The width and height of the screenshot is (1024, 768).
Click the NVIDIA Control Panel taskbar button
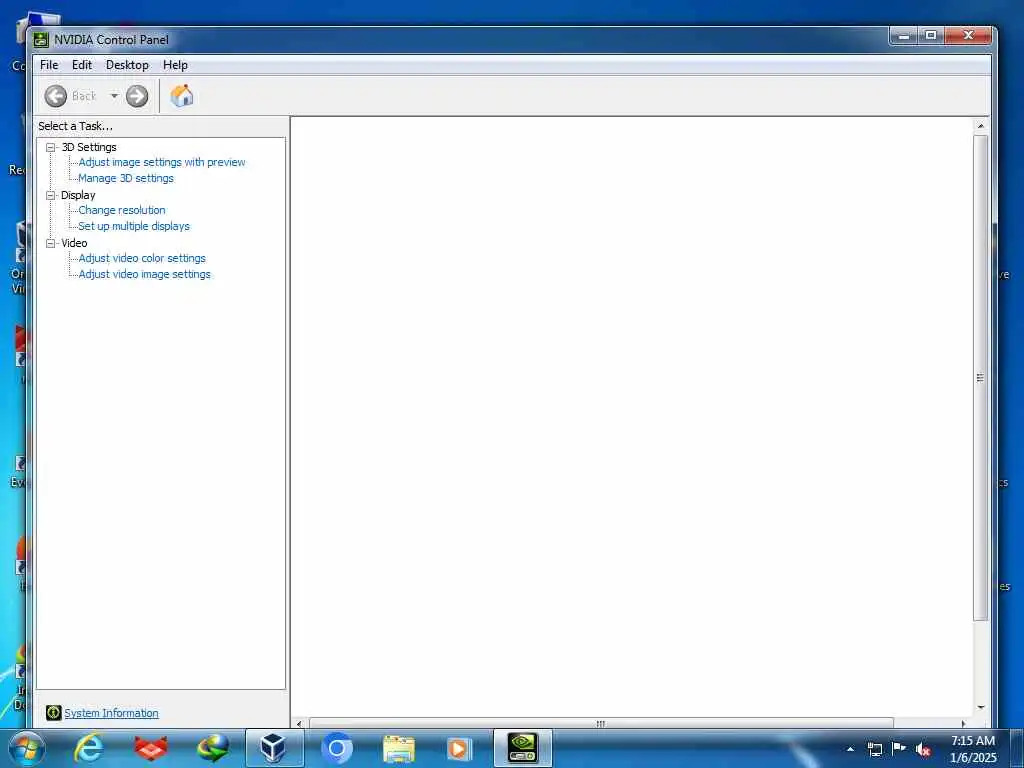[x=522, y=748]
